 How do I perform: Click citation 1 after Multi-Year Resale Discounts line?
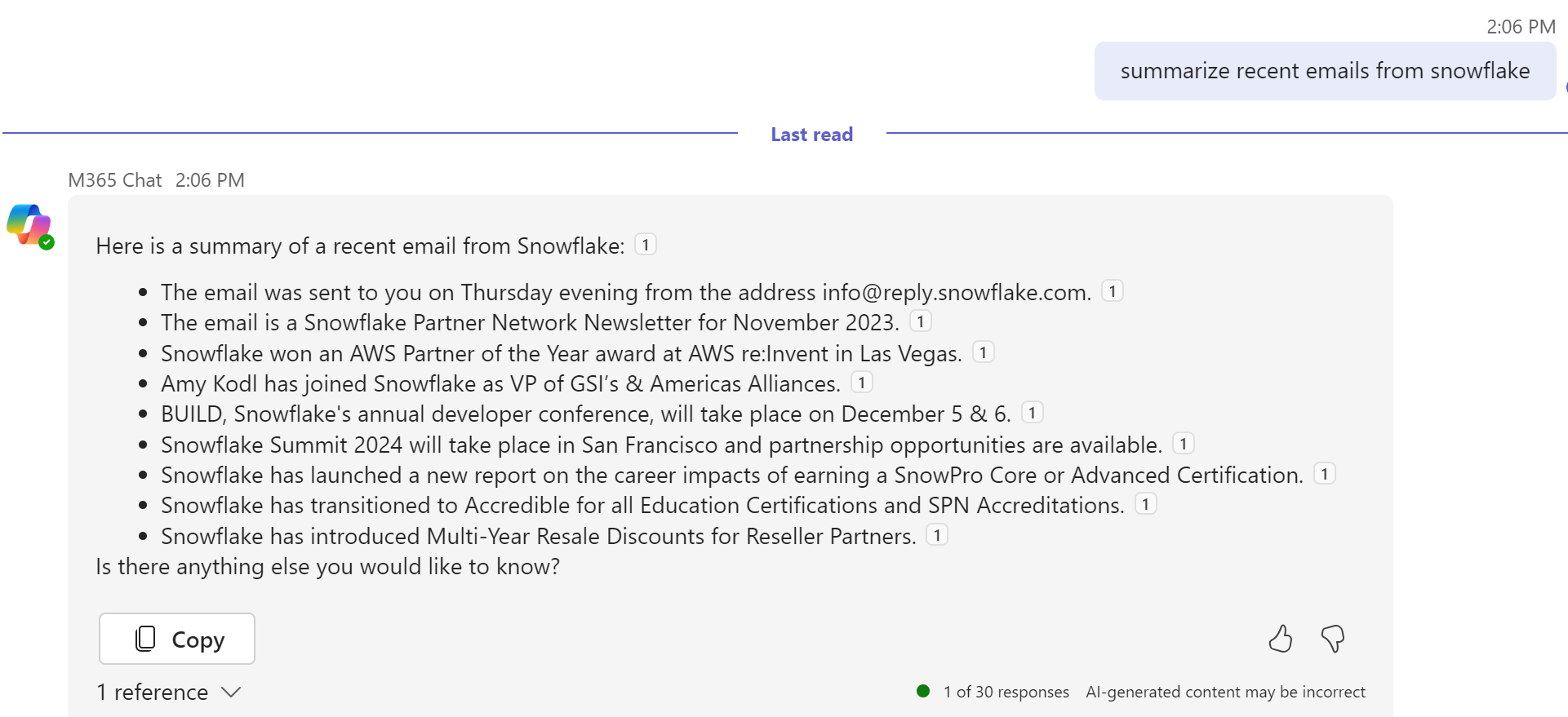tap(937, 535)
